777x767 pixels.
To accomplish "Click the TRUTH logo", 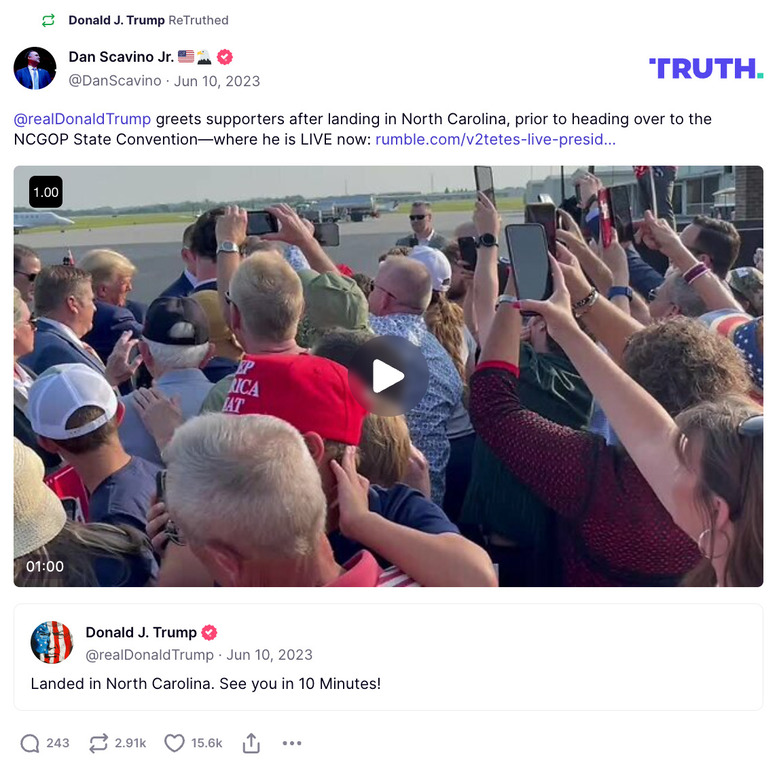I will tap(706, 68).
